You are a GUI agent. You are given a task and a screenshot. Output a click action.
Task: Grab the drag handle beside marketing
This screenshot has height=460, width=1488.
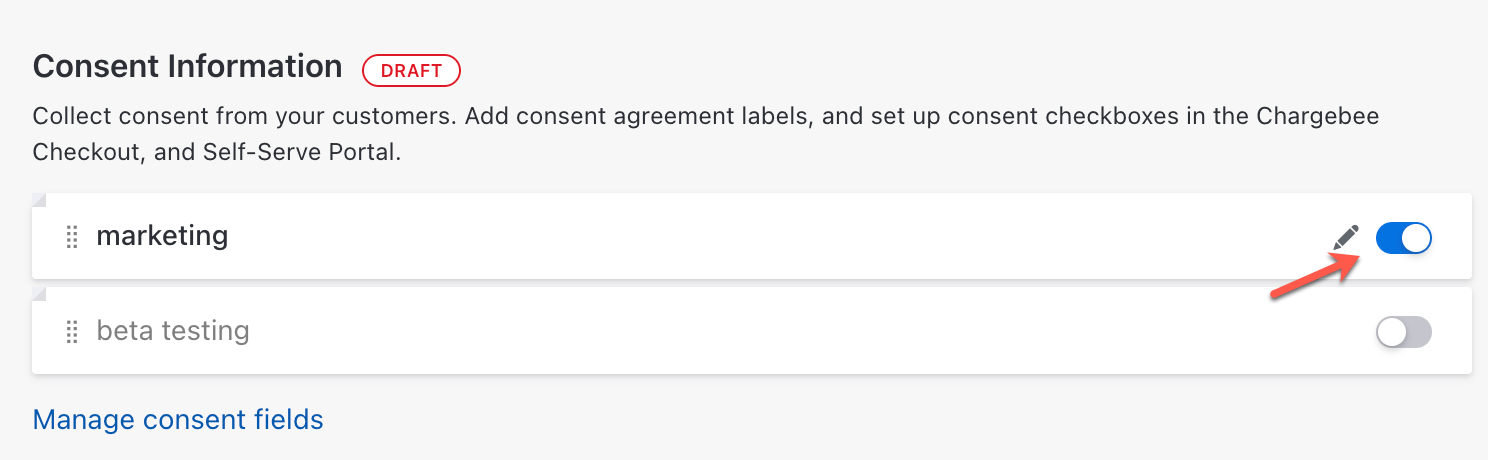click(x=71, y=237)
